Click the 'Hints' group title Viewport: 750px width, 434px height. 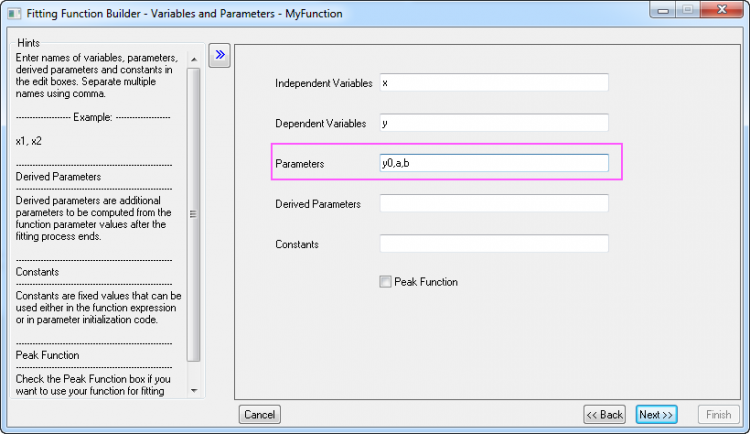pyautogui.click(x=28, y=43)
